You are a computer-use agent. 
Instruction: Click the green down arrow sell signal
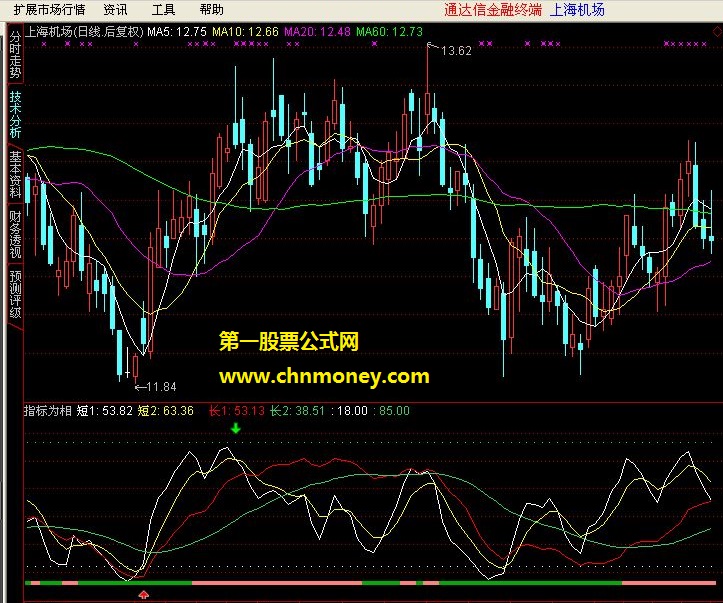pos(236,429)
